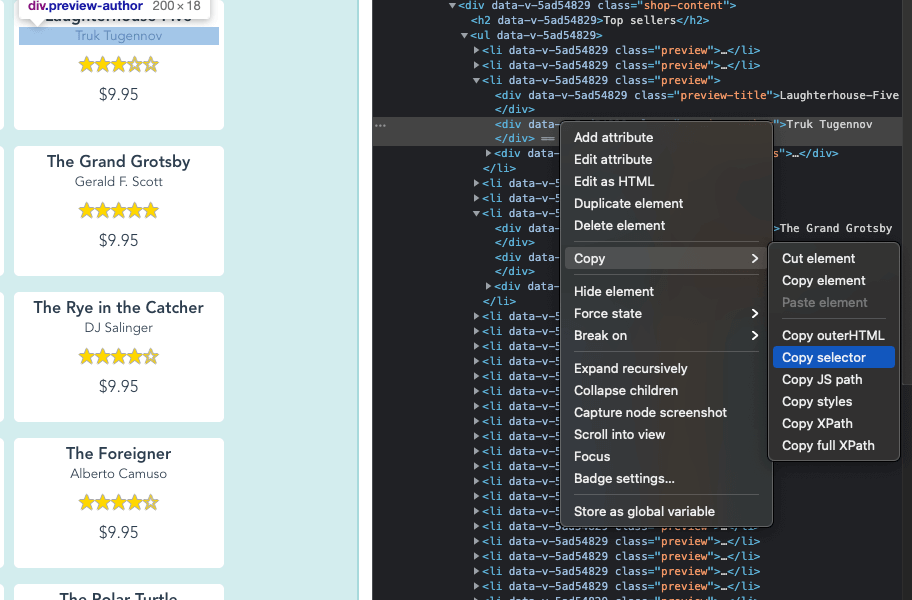
Task: Click highlighted author Truk Tugennov
Action: point(119,36)
